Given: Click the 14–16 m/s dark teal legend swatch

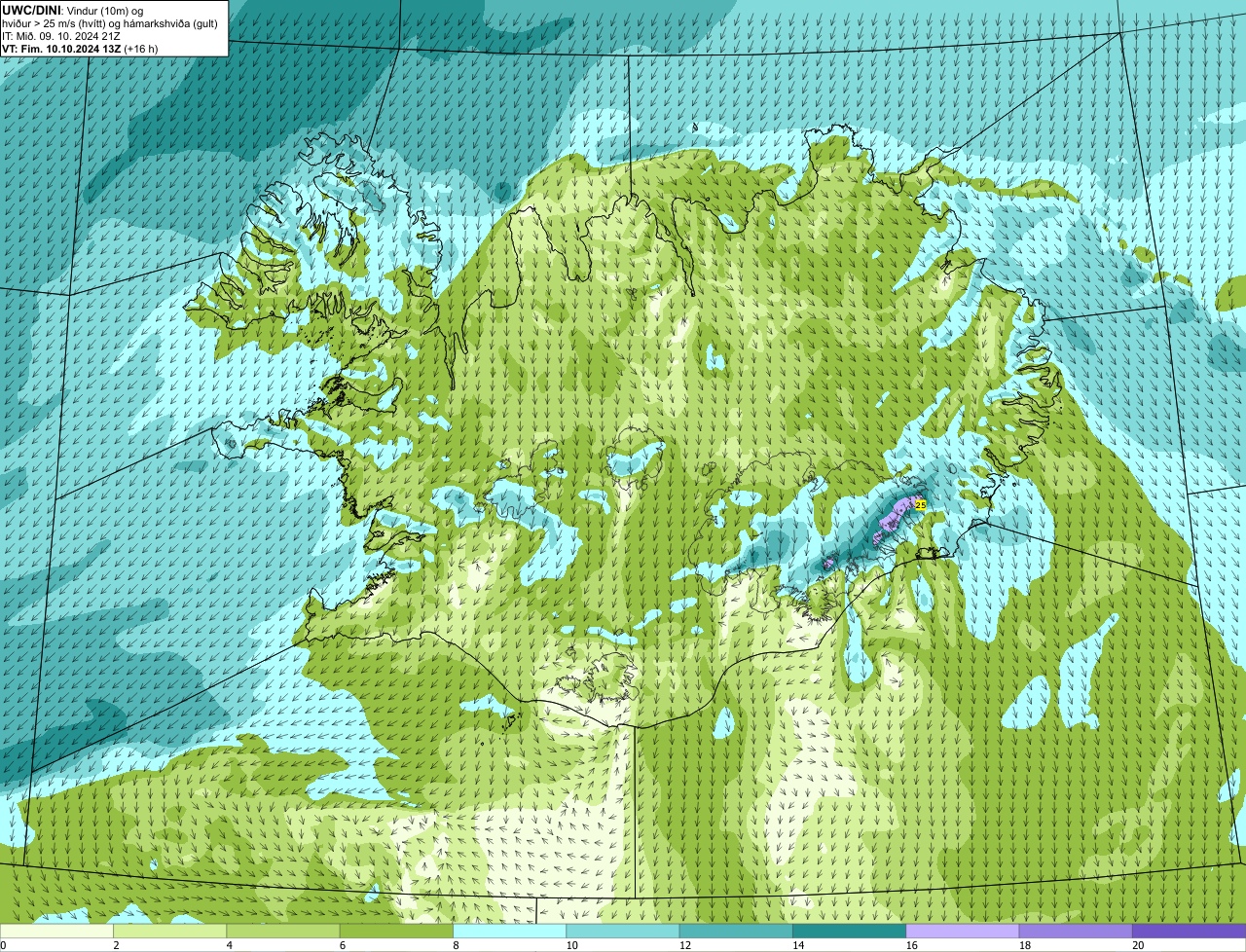Looking at the screenshot, I should 850,931.
